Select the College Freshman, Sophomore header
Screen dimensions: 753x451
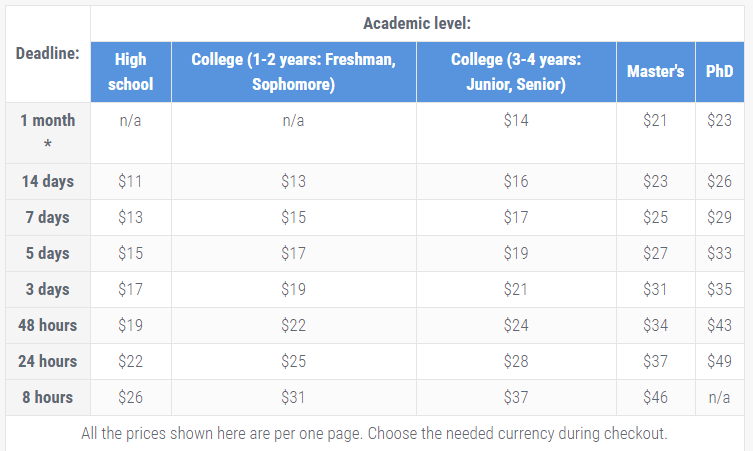[293, 72]
